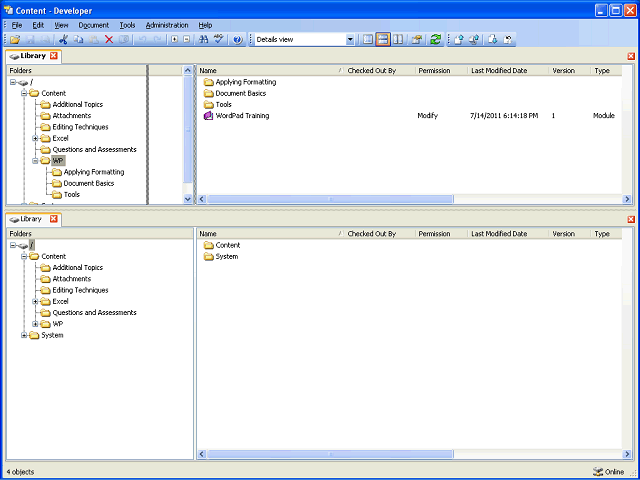This screenshot has height=480, width=640.
Task: Sort upper list by Permission column header
Action: [x=442, y=71]
